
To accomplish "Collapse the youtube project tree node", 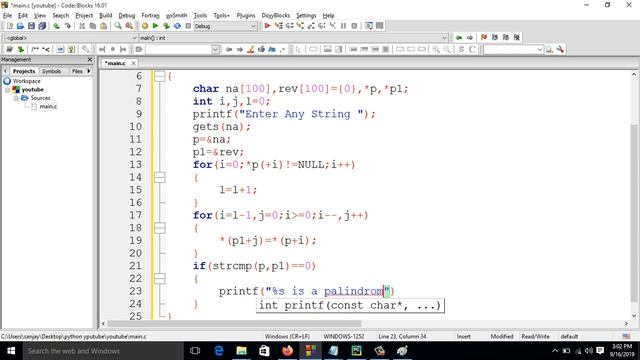I will pyautogui.click(x=7, y=90).
